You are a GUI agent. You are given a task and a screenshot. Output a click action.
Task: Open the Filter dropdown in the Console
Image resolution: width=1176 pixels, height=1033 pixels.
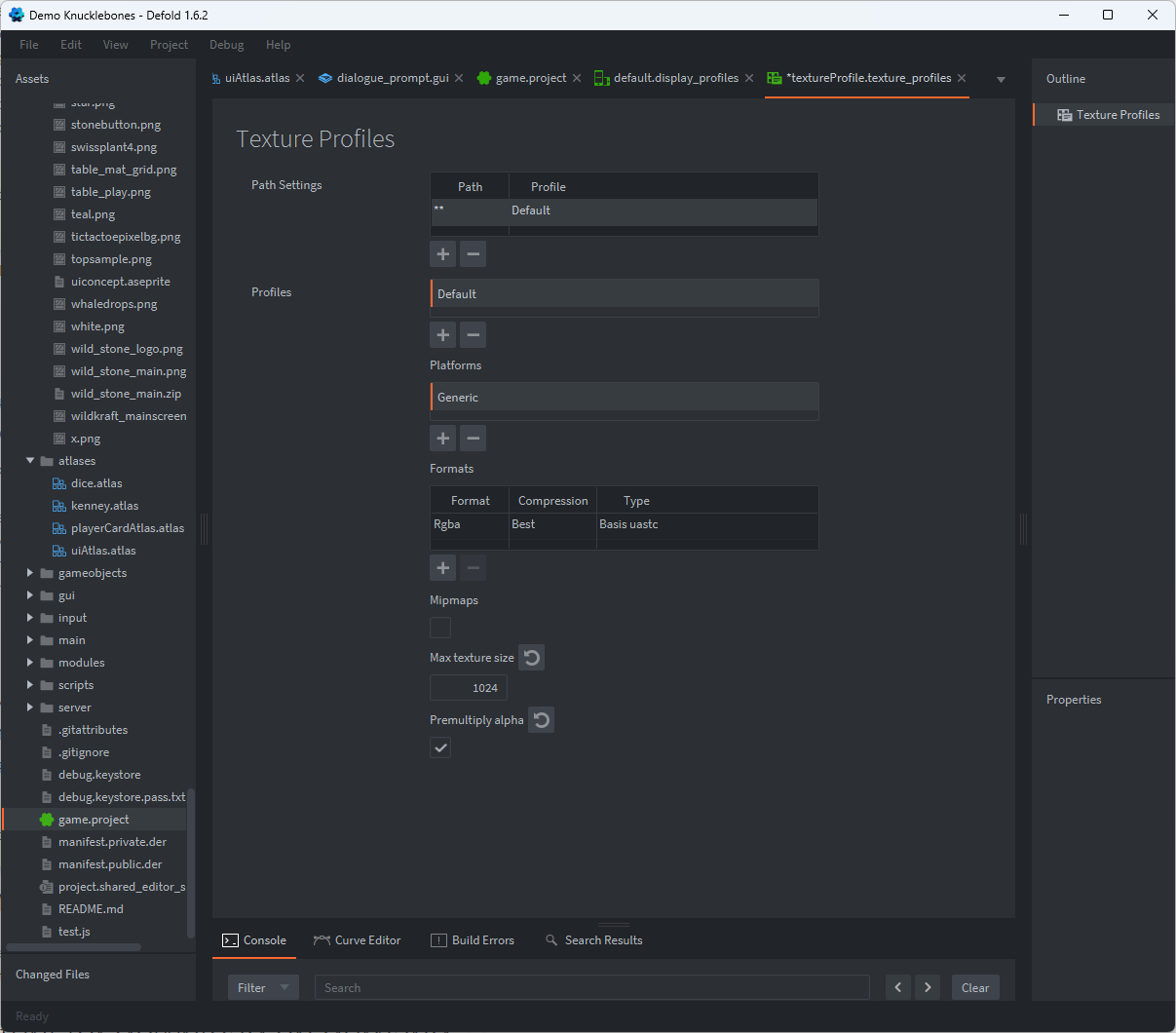(263, 987)
